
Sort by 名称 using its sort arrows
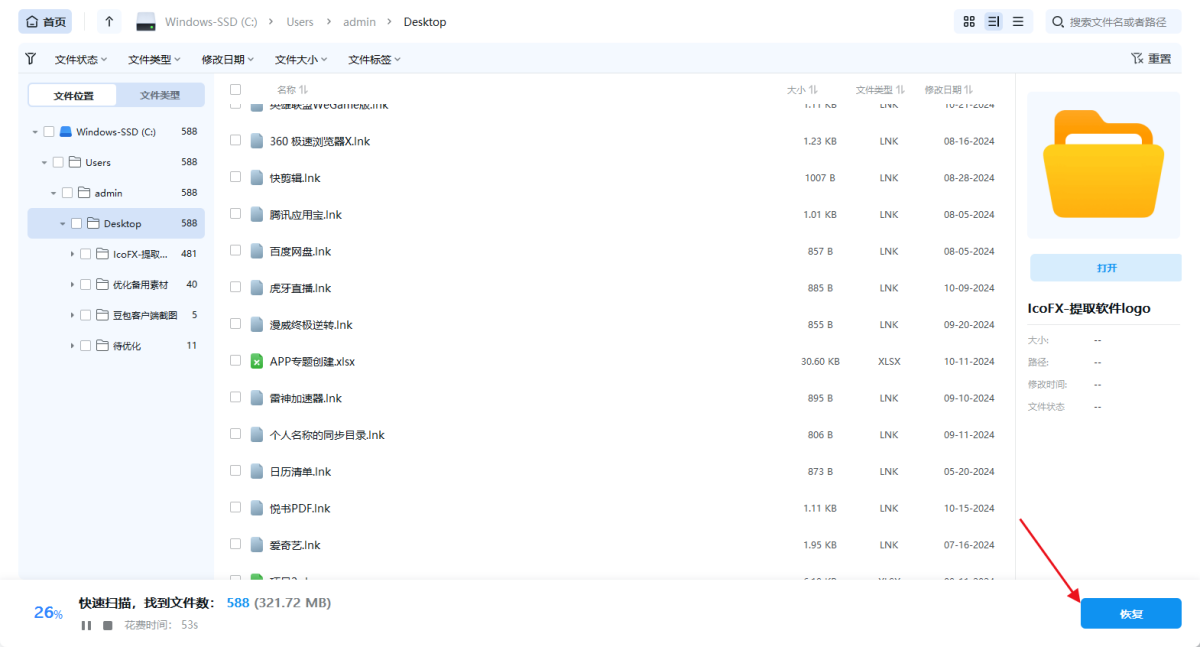[304, 90]
